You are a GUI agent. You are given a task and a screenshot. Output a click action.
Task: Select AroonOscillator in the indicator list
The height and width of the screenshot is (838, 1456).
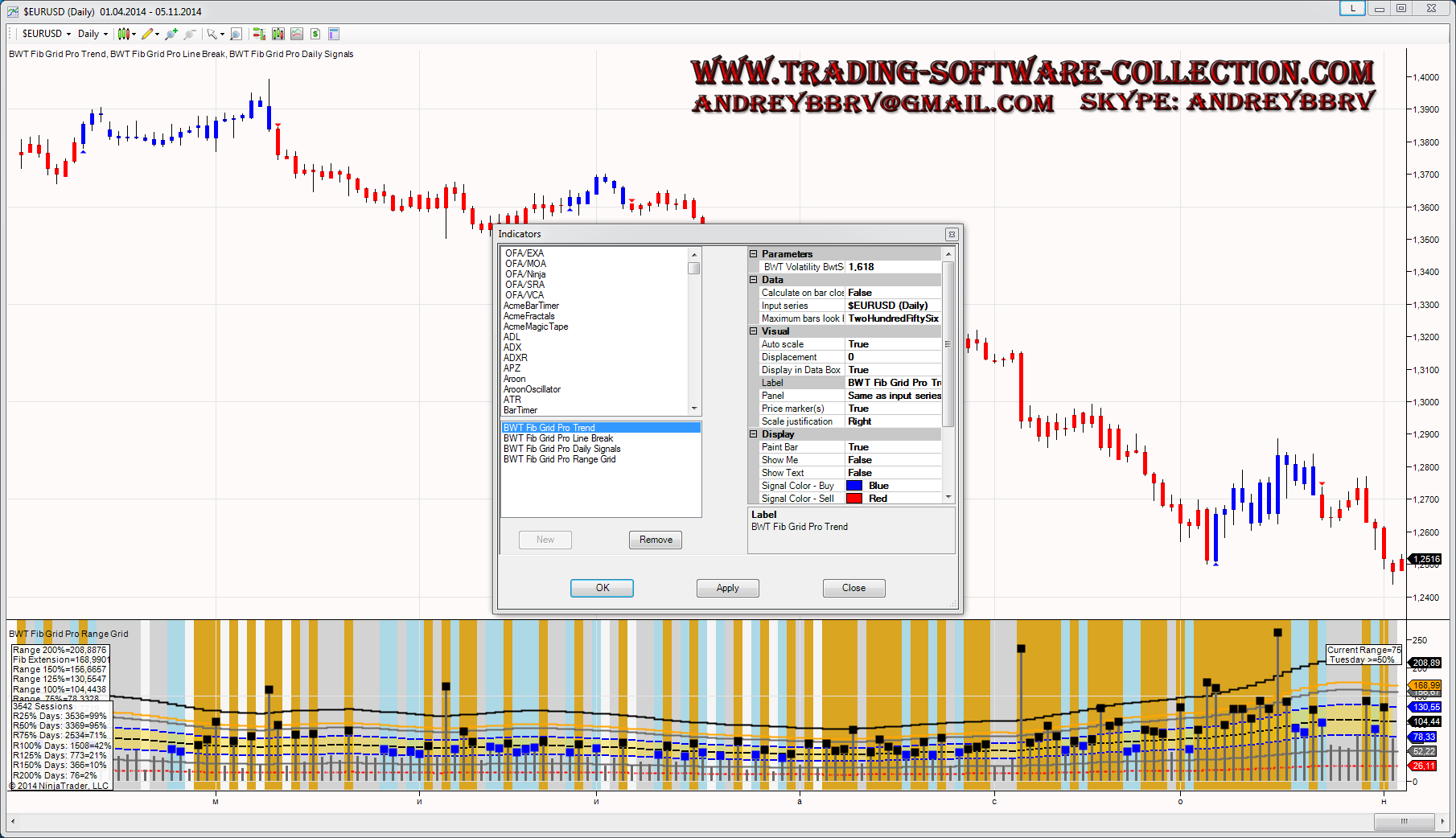(532, 389)
